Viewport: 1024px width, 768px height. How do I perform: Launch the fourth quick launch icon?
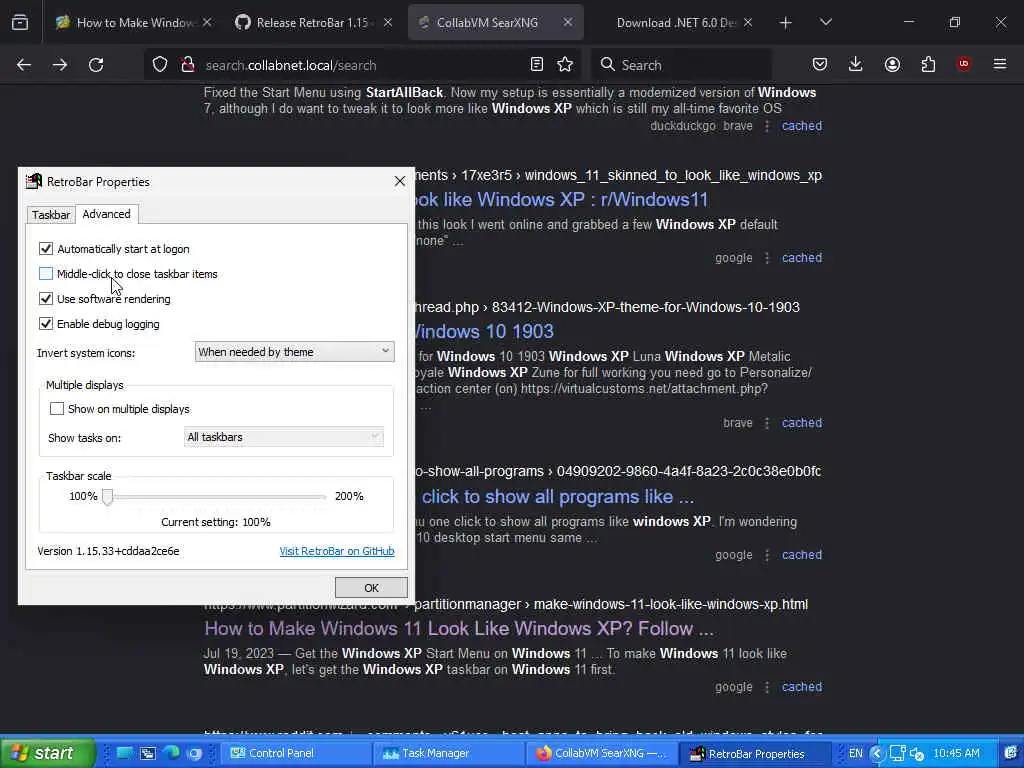point(195,753)
